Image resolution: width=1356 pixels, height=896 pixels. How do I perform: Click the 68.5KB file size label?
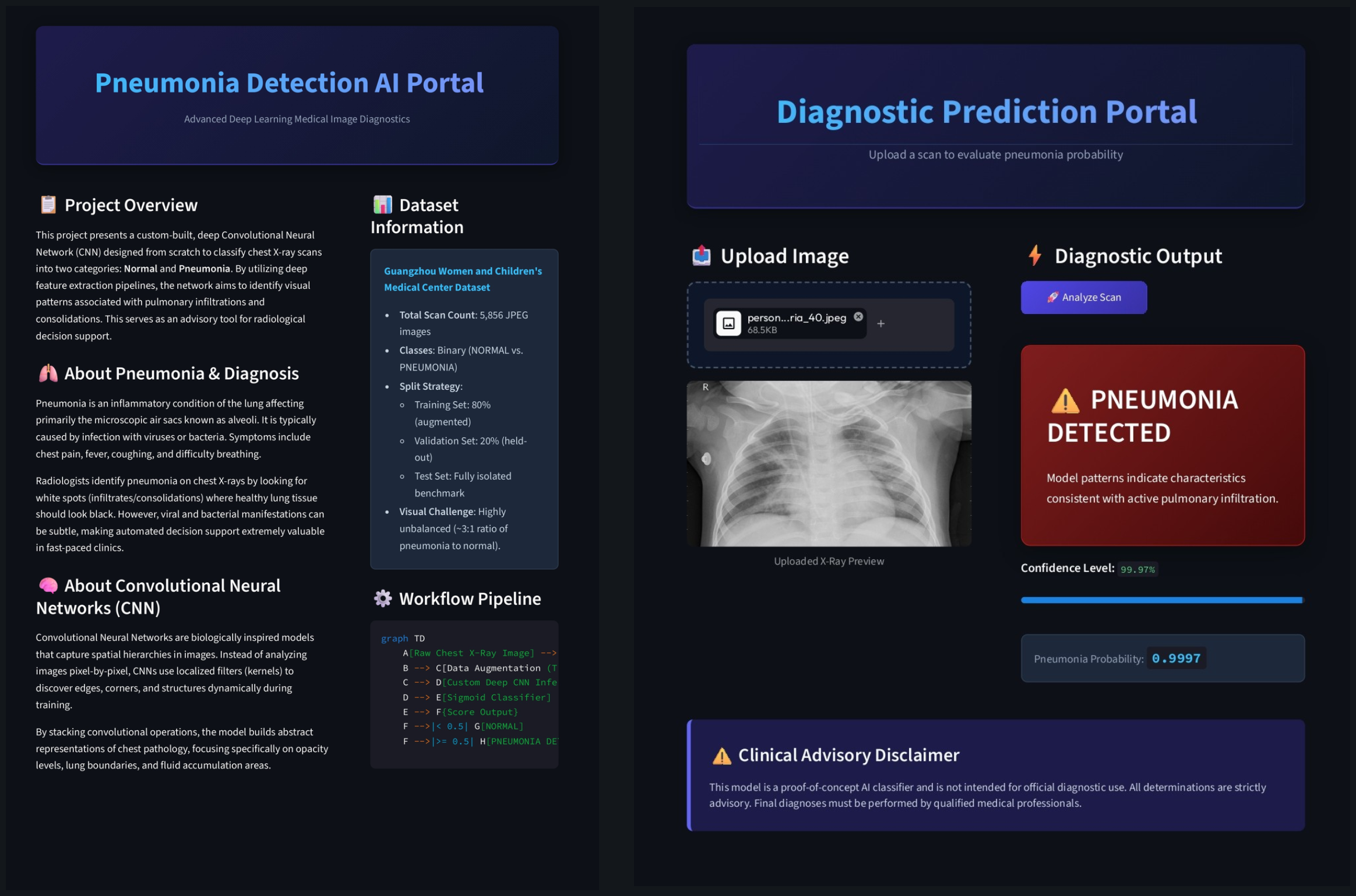click(762, 330)
